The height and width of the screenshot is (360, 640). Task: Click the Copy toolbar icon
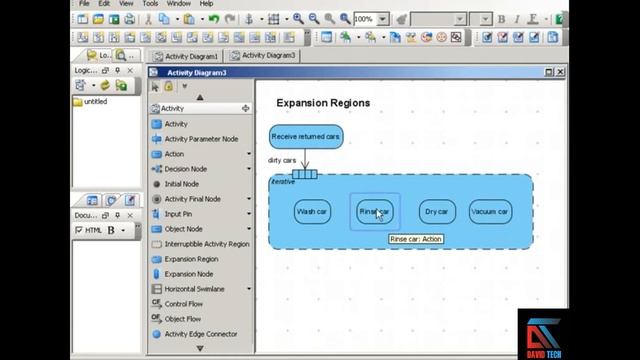pos(164,19)
